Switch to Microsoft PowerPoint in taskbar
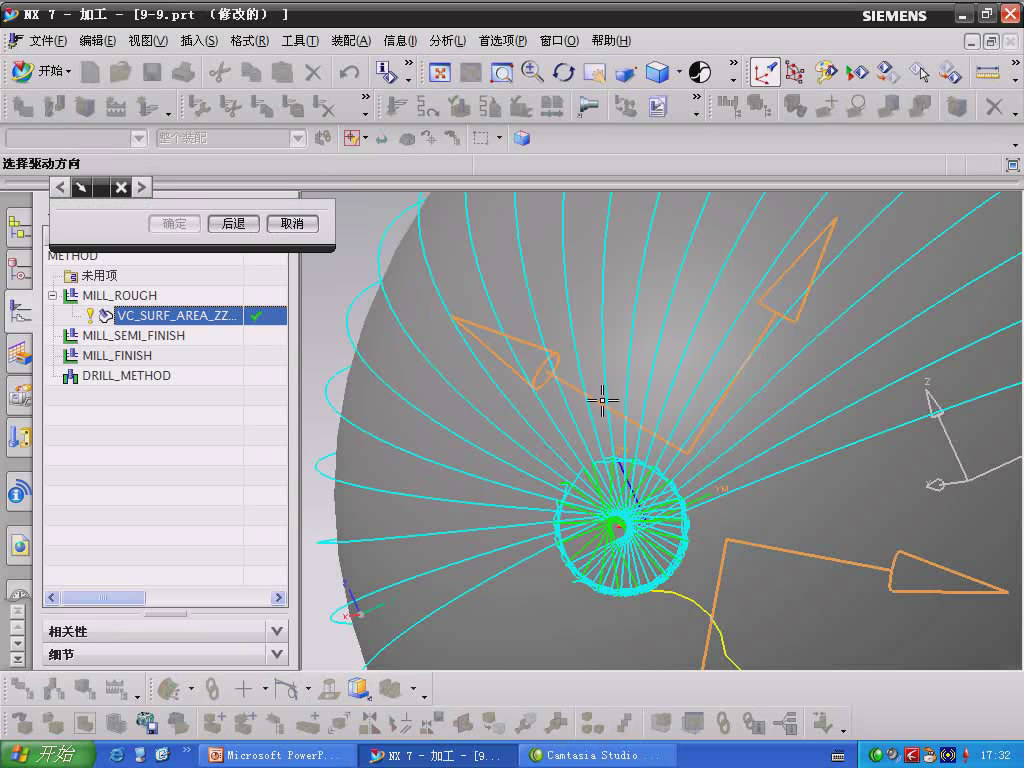Screen dimensions: 1024x768 coord(277,756)
